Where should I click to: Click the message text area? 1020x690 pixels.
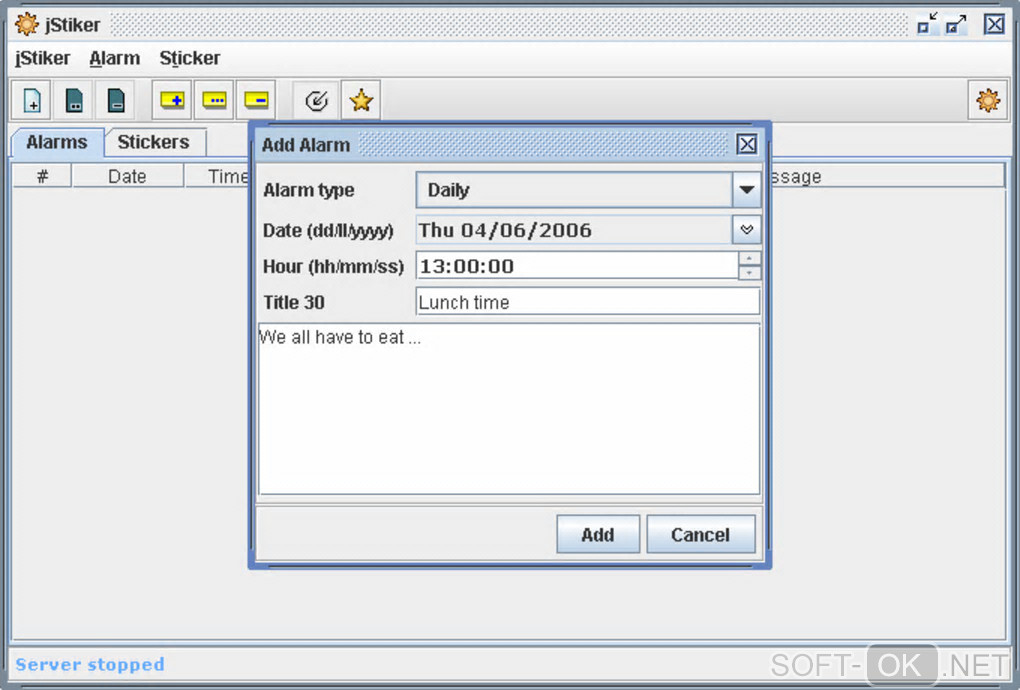pos(509,409)
